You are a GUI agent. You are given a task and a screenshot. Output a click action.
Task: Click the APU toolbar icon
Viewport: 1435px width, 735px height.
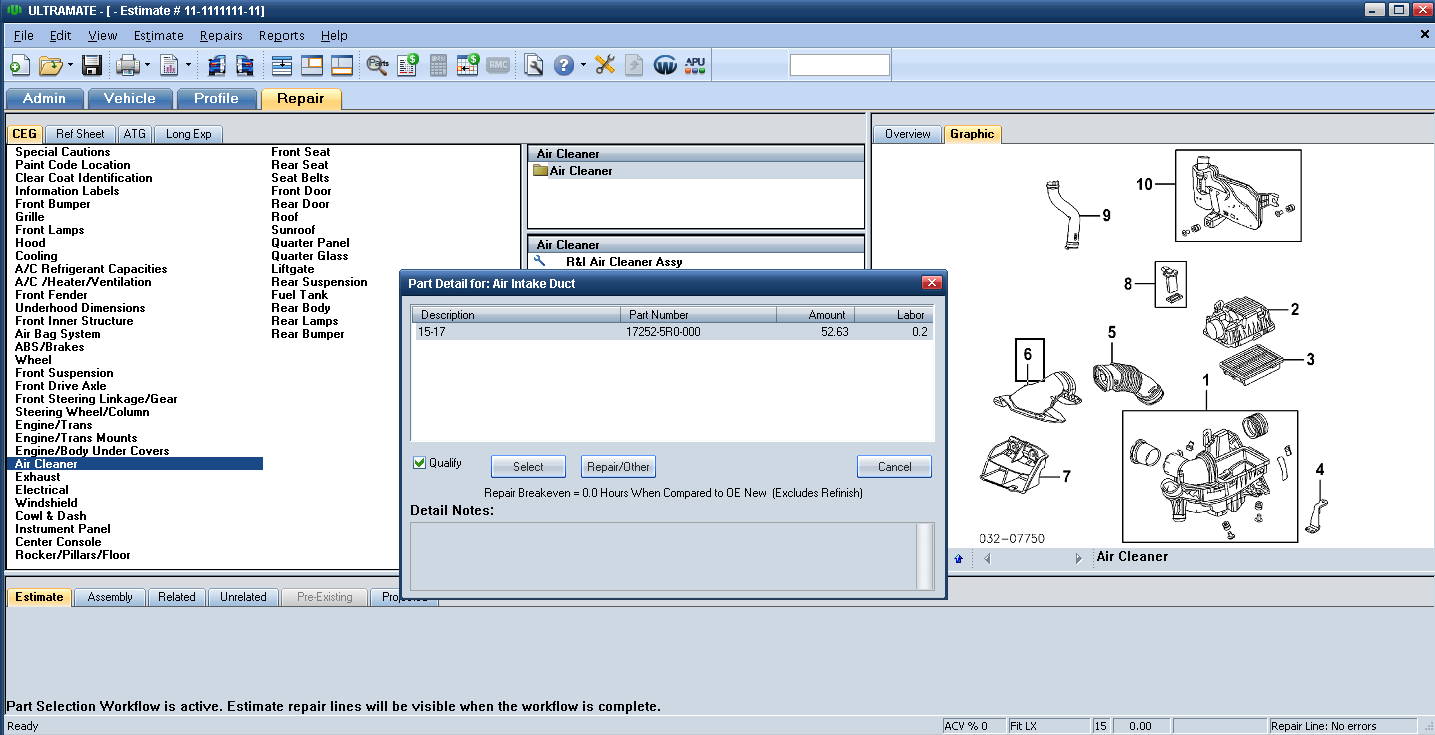tap(695, 66)
